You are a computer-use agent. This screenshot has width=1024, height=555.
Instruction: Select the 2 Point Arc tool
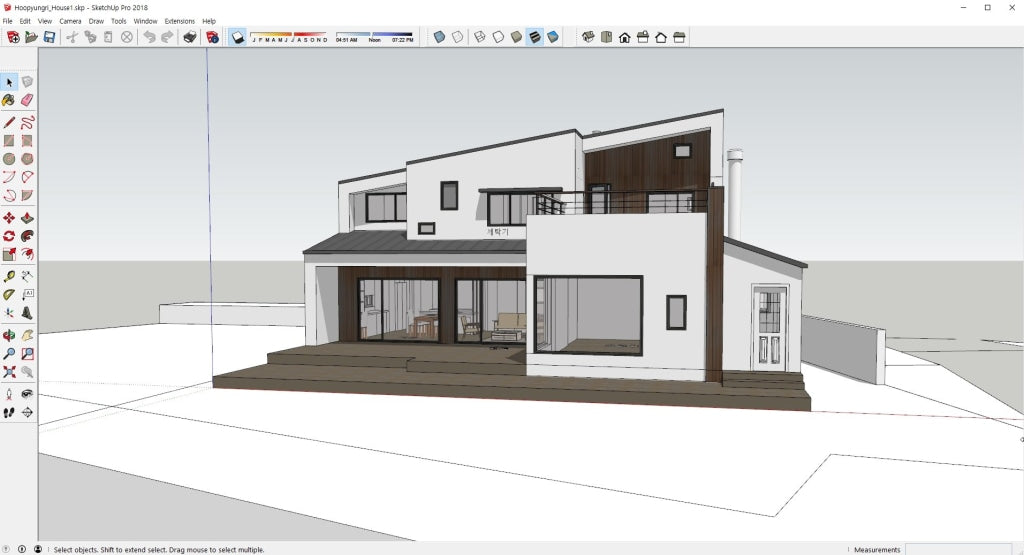pos(27,177)
